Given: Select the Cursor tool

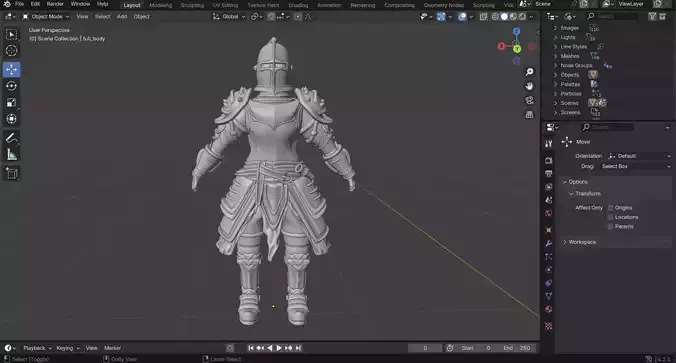Looking at the screenshot, I should coord(12,51).
